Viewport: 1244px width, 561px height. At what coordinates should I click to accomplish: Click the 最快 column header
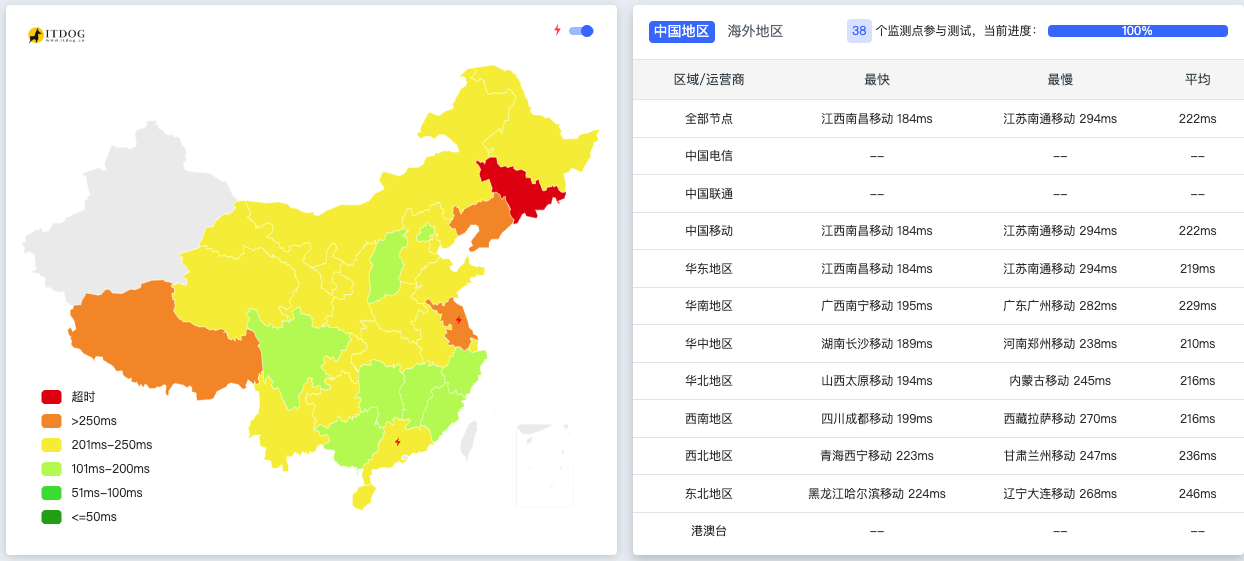[877, 79]
